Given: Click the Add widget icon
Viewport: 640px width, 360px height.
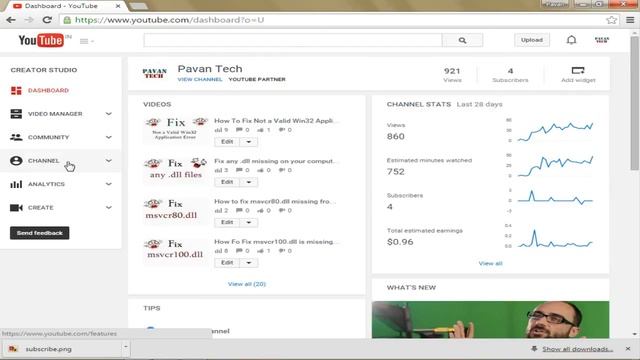Looking at the screenshot, I should (x=578, y=71).
